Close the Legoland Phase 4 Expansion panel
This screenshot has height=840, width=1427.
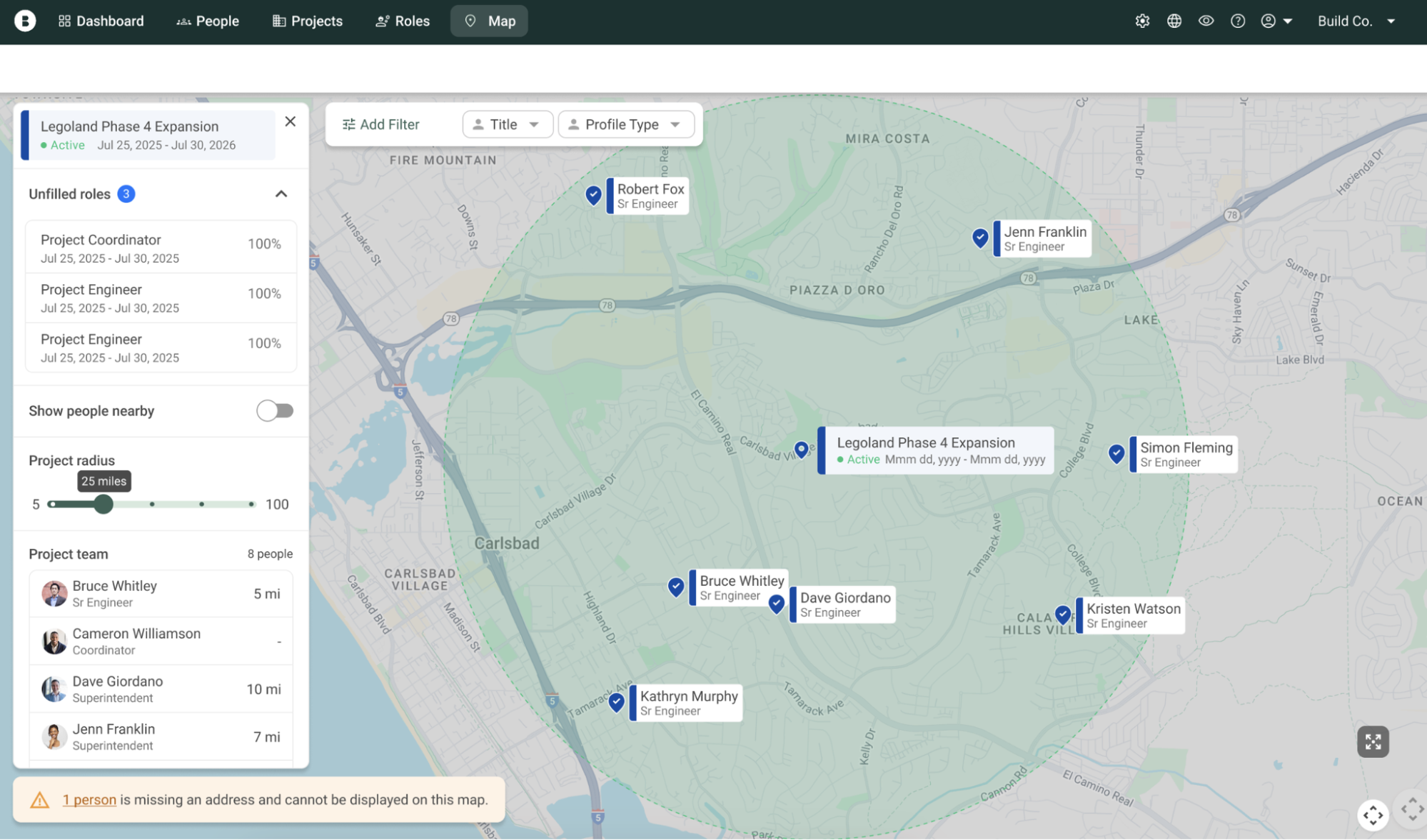click(291, 121)
